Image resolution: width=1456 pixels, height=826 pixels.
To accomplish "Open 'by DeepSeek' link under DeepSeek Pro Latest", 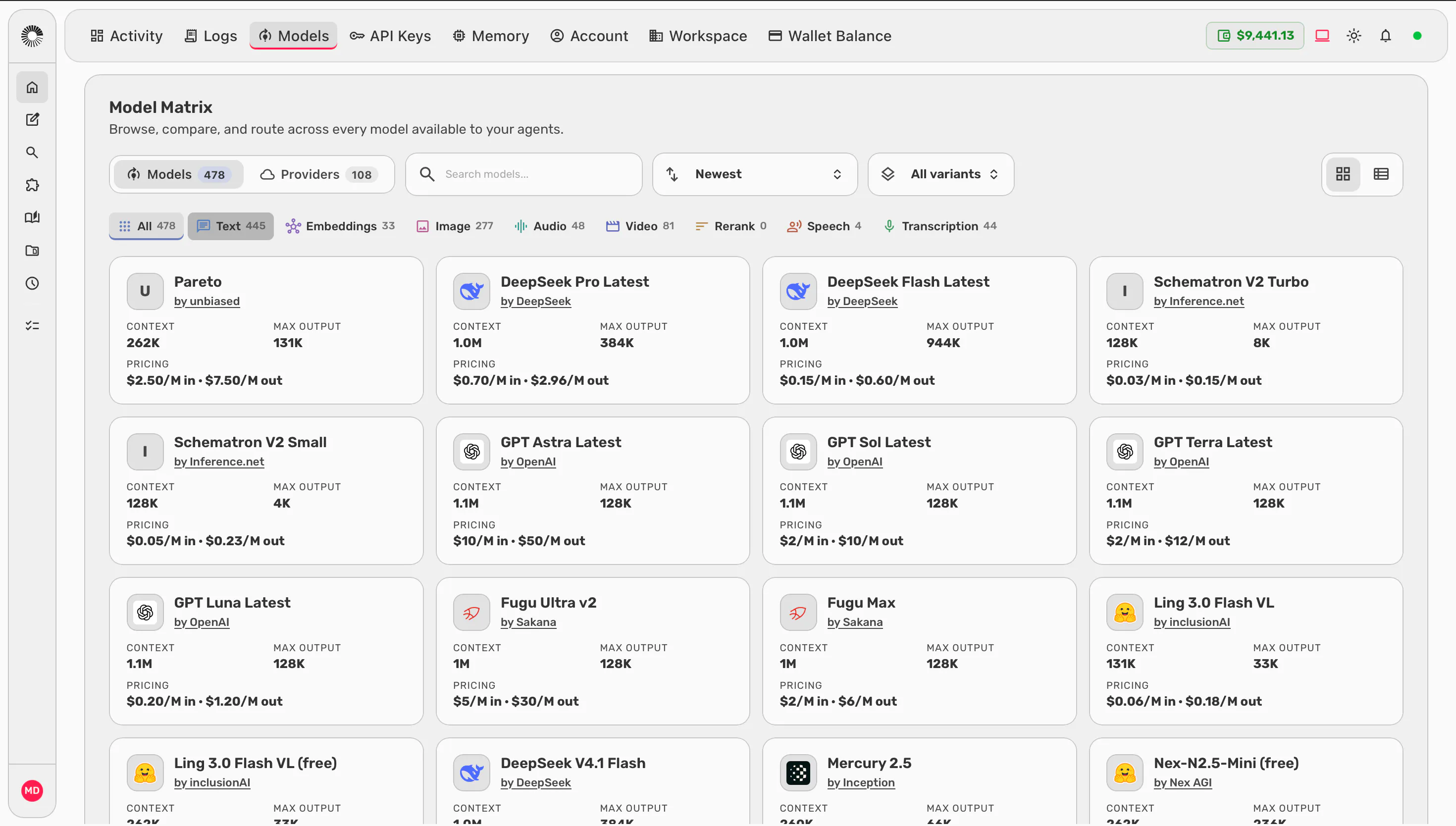I will (535, 301).
